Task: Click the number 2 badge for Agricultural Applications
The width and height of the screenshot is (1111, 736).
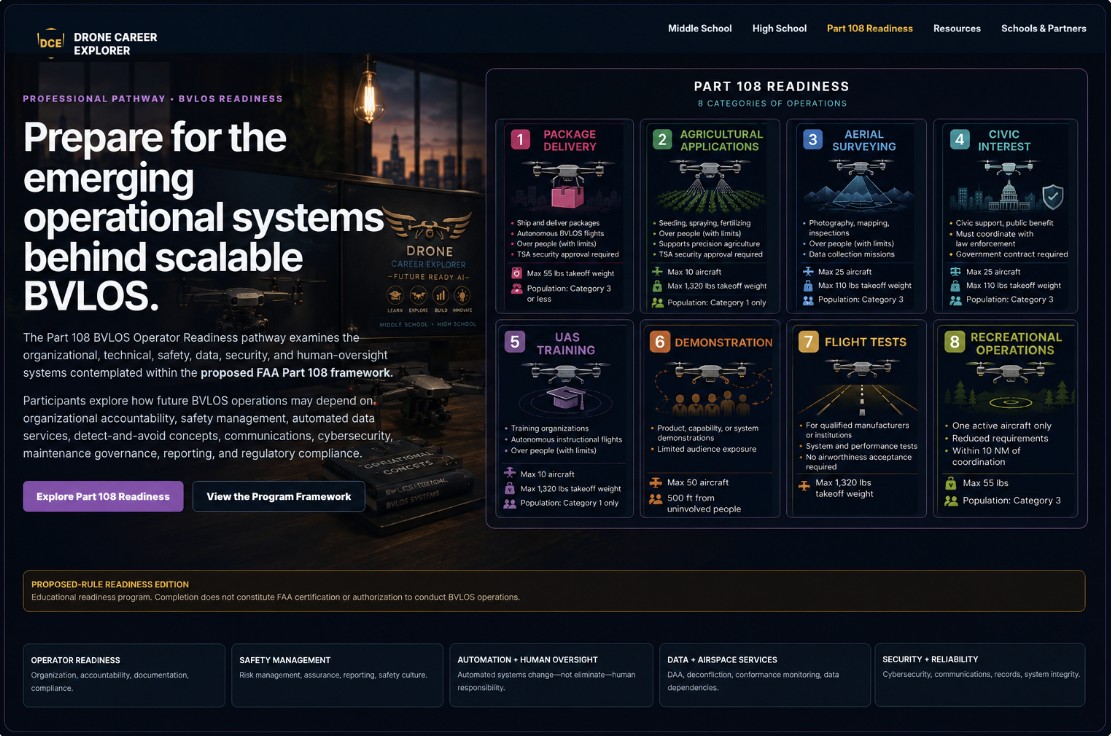Action: click(662, 139)
